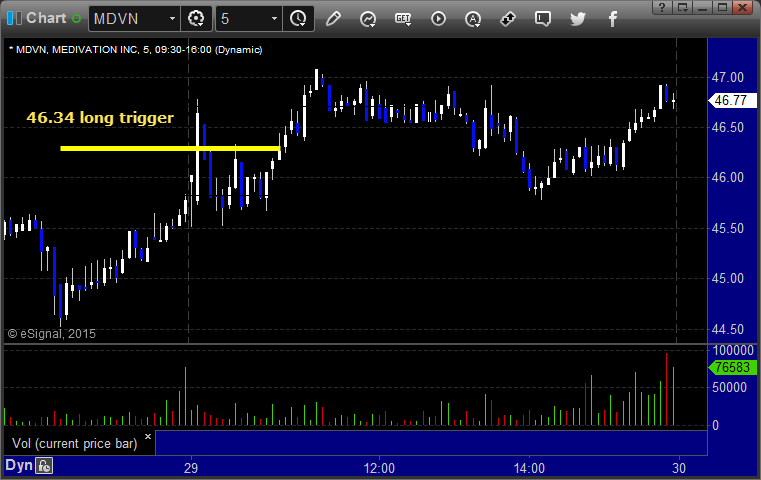
Task: Click the help question mark button
Action: point(662,7)
